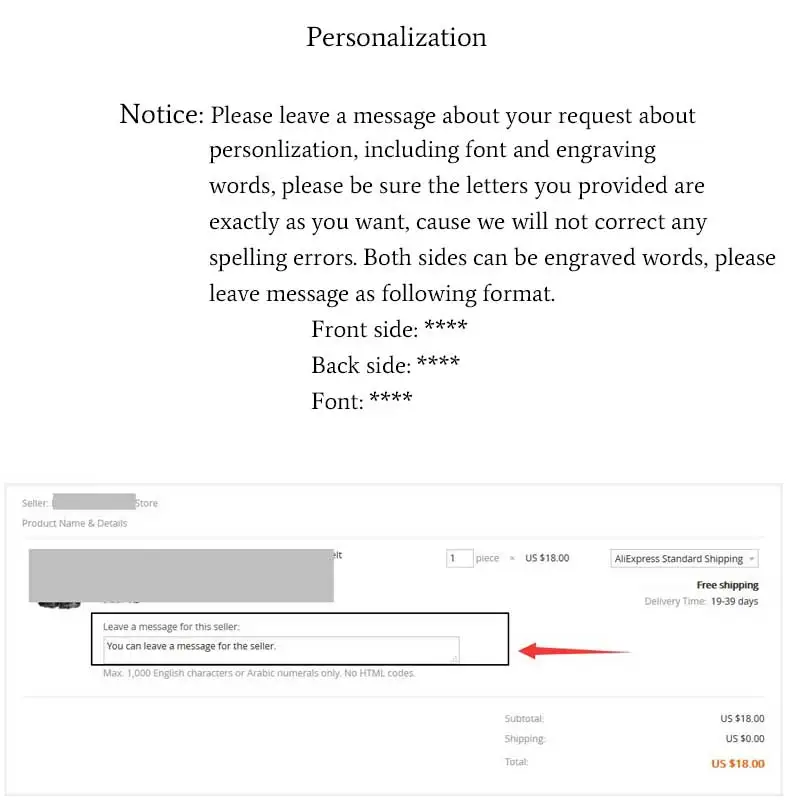The width and height of the screenshot is (800, 800).
Task: Click the 'Store' text next to seller name
Action: click(146, 503)
